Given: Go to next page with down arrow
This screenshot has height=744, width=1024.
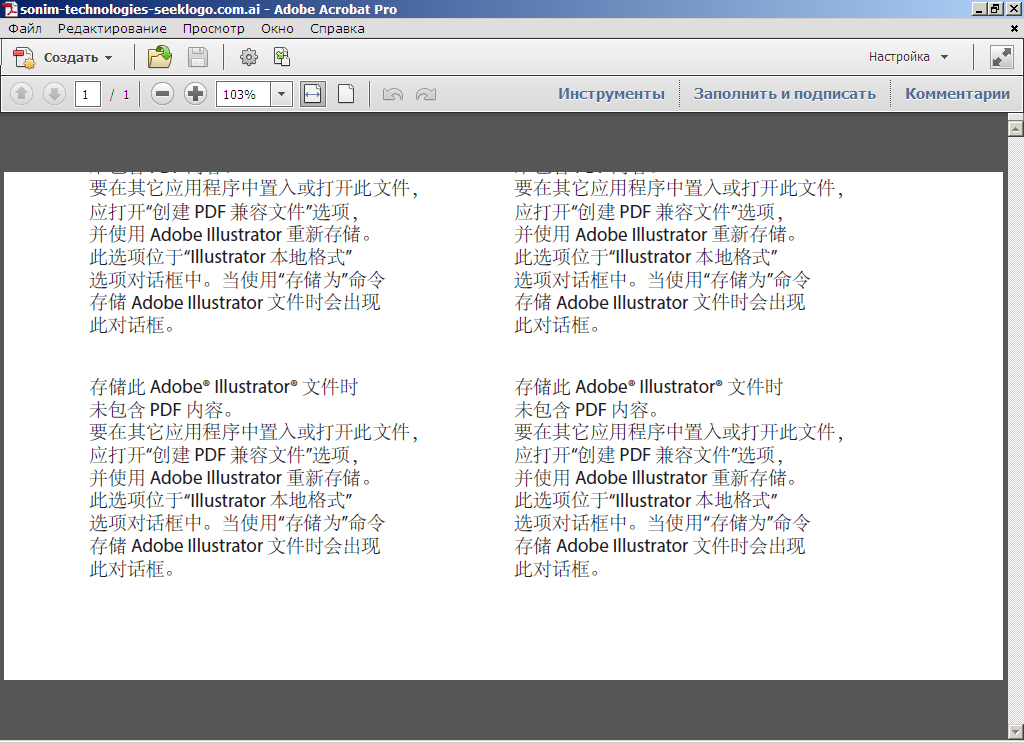Looking at the screenshot, I should 54,94.
